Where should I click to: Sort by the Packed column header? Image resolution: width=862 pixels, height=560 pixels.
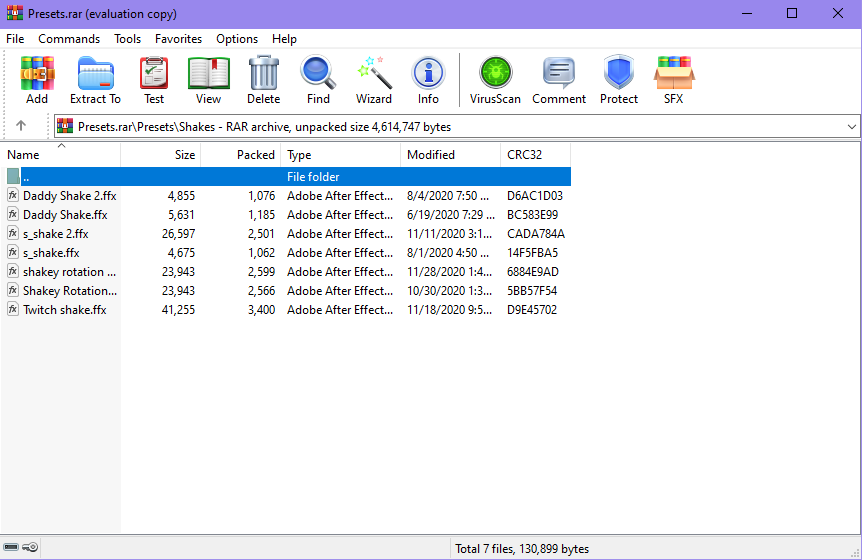point(241,155)
